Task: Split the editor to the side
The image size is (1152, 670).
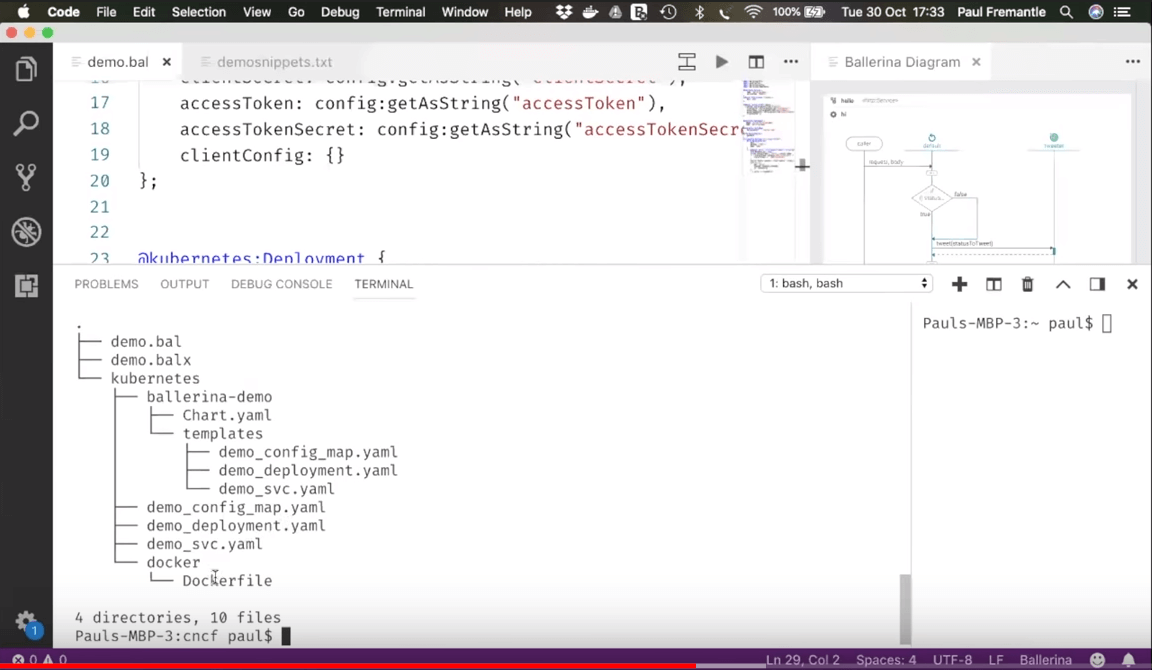Action: 756,62
